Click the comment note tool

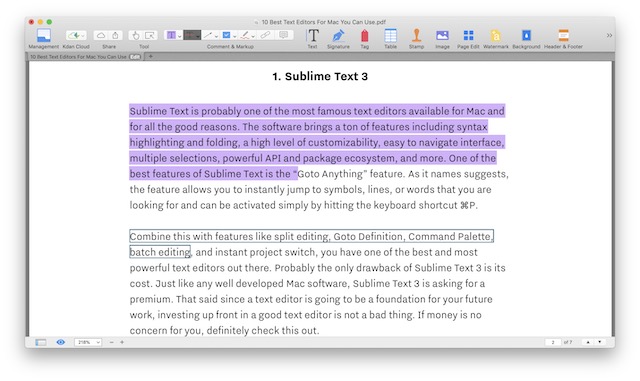pos(284,36)
